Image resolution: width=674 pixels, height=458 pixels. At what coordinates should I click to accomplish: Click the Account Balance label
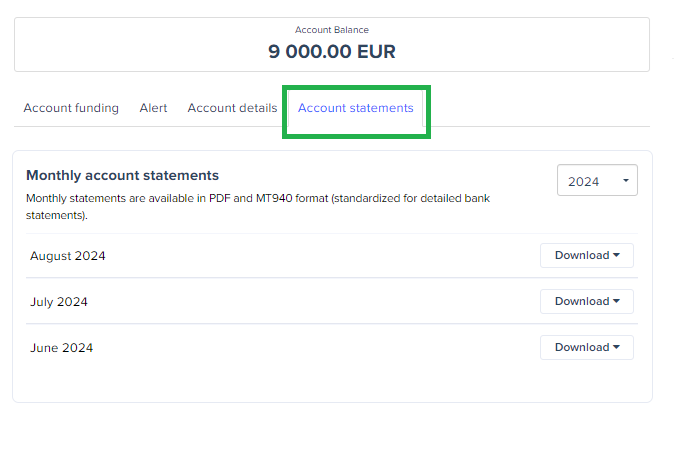point(332,30)
